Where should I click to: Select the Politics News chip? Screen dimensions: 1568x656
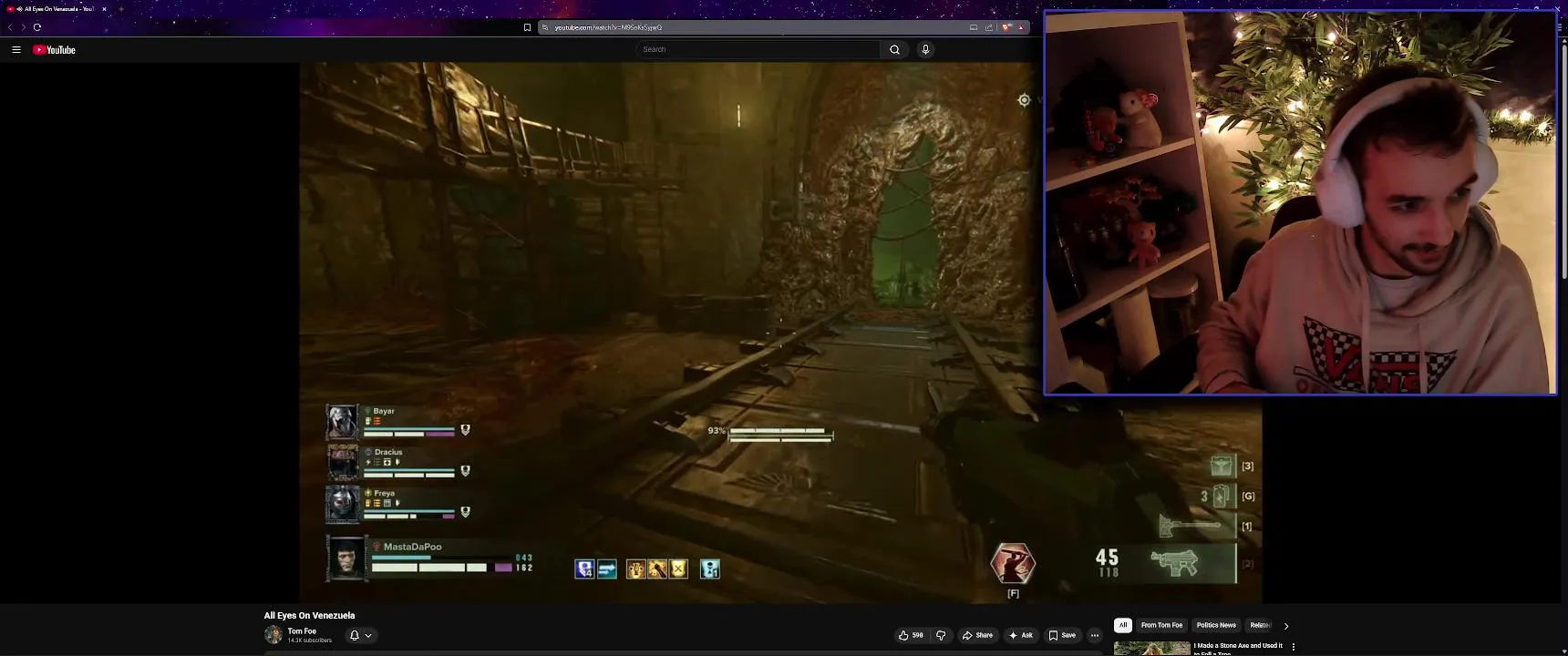coord(1216,625)
